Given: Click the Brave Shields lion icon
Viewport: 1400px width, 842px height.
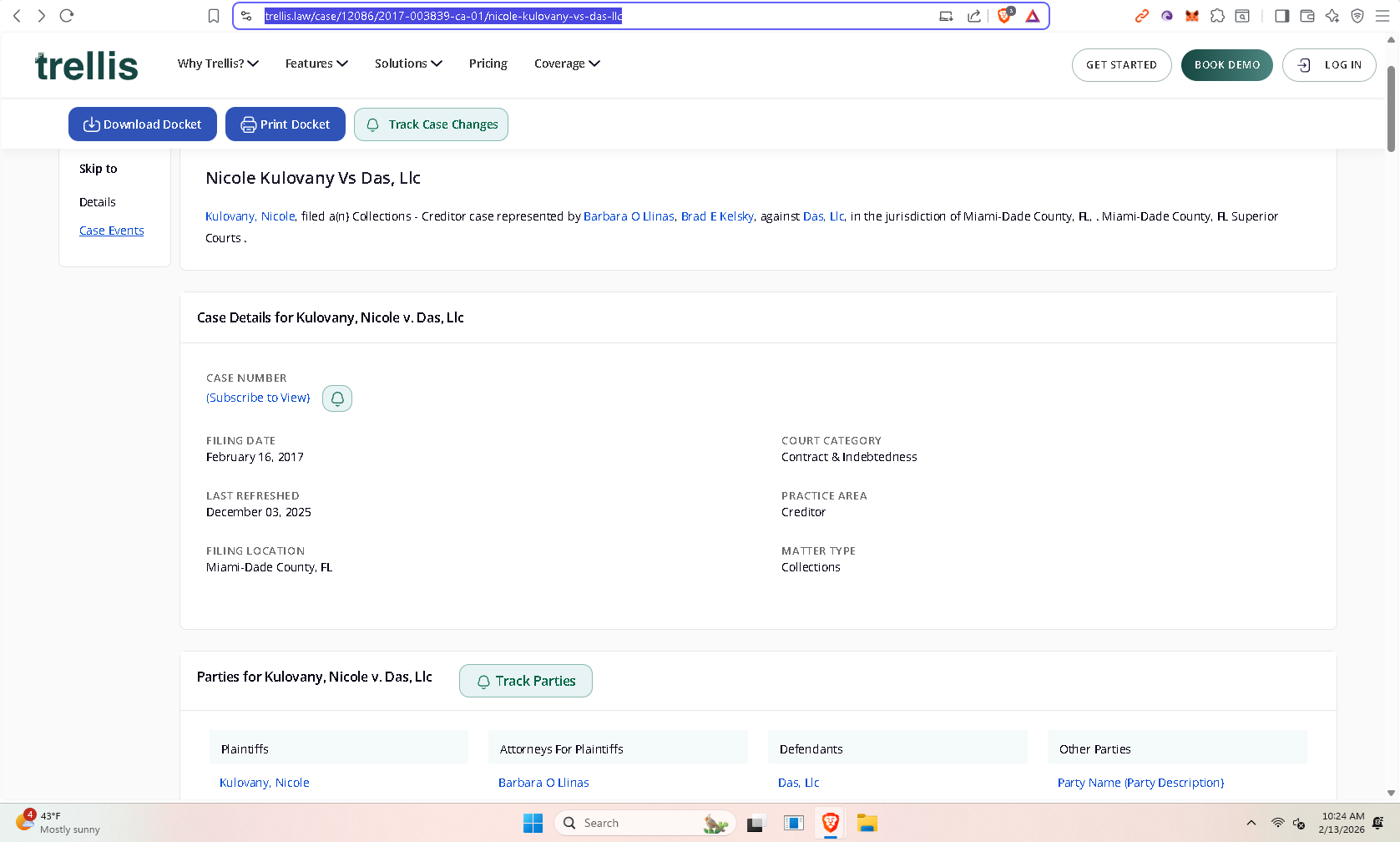Looking at the screenshot, I should [1004, 16].
